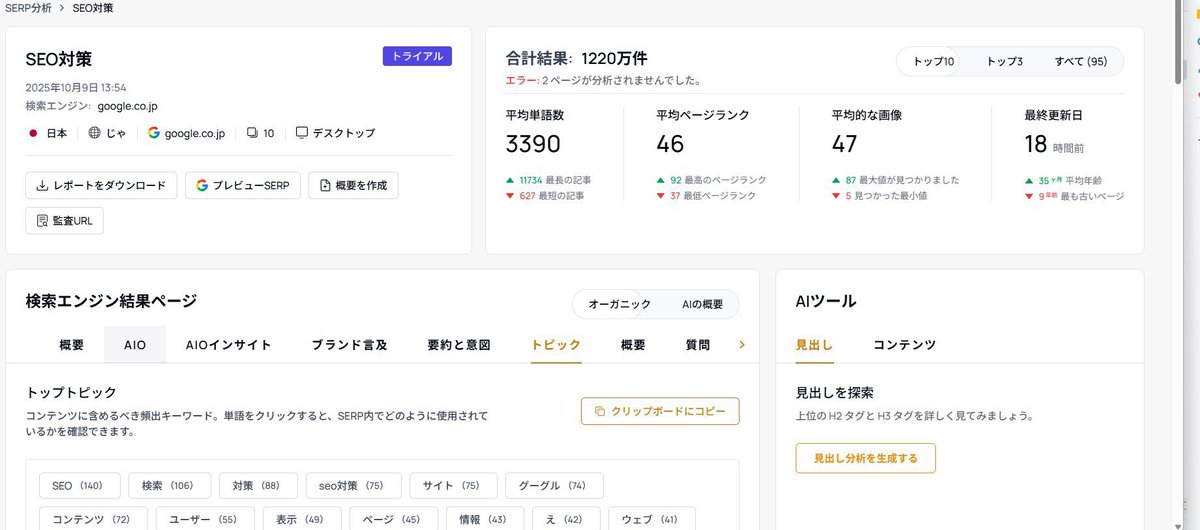Click the レポートをダウンロード button

[102, 185]
